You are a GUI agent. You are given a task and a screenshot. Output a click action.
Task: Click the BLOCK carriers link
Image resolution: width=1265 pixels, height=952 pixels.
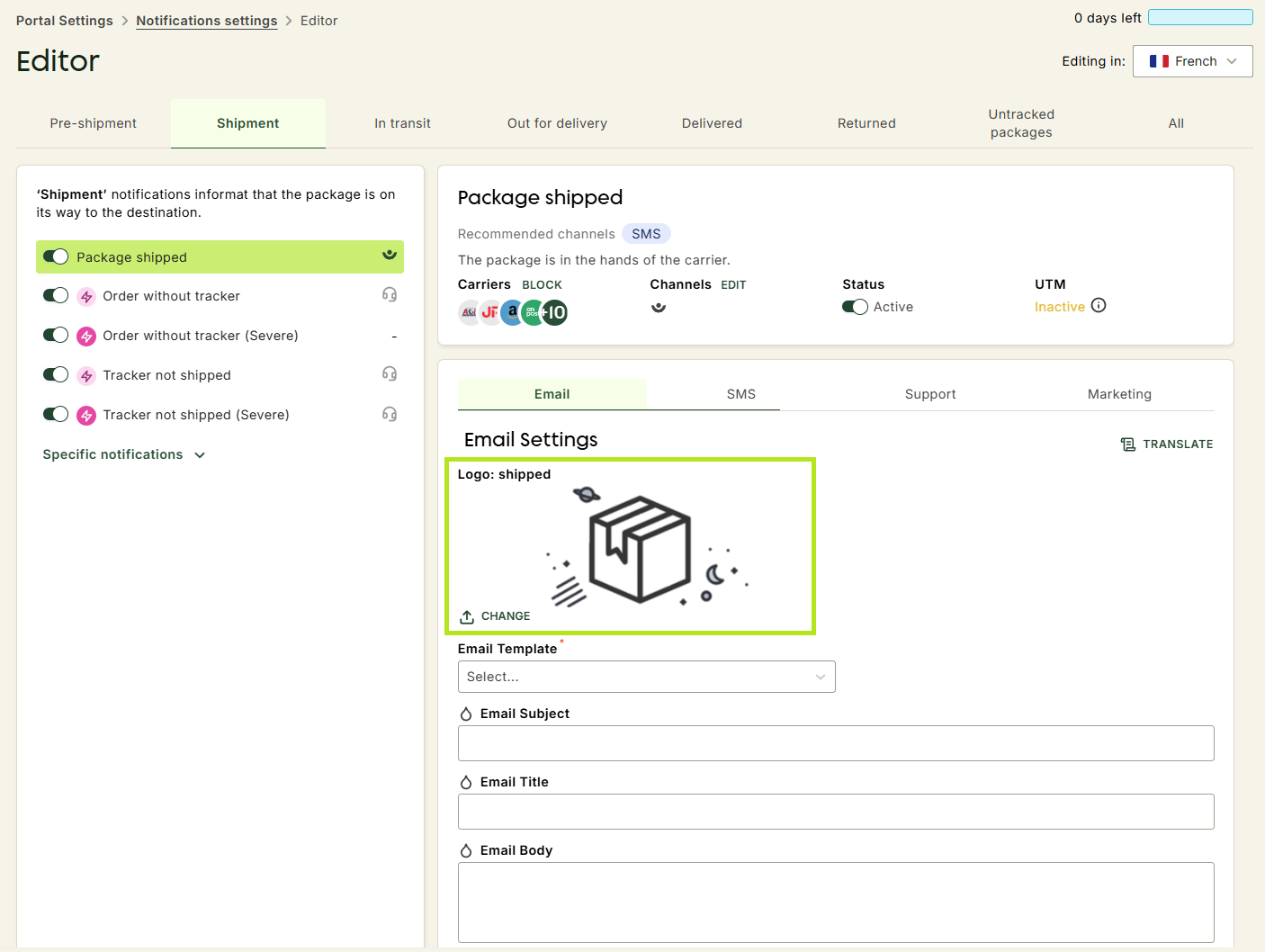tap(542, 285)
